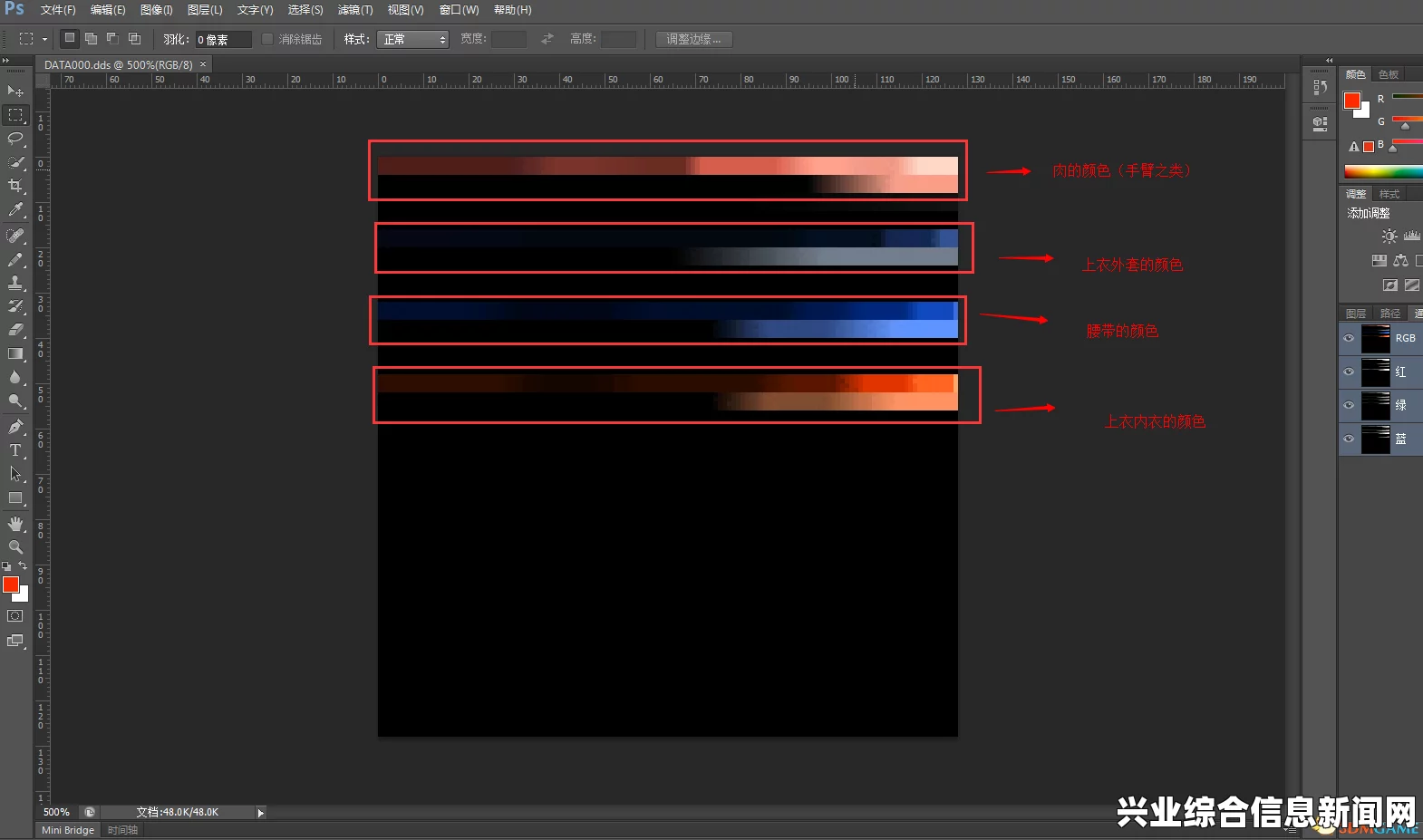Viewport: 1423px width, 840px height.
Task: Select the Dodge tool
Action: 15,401
